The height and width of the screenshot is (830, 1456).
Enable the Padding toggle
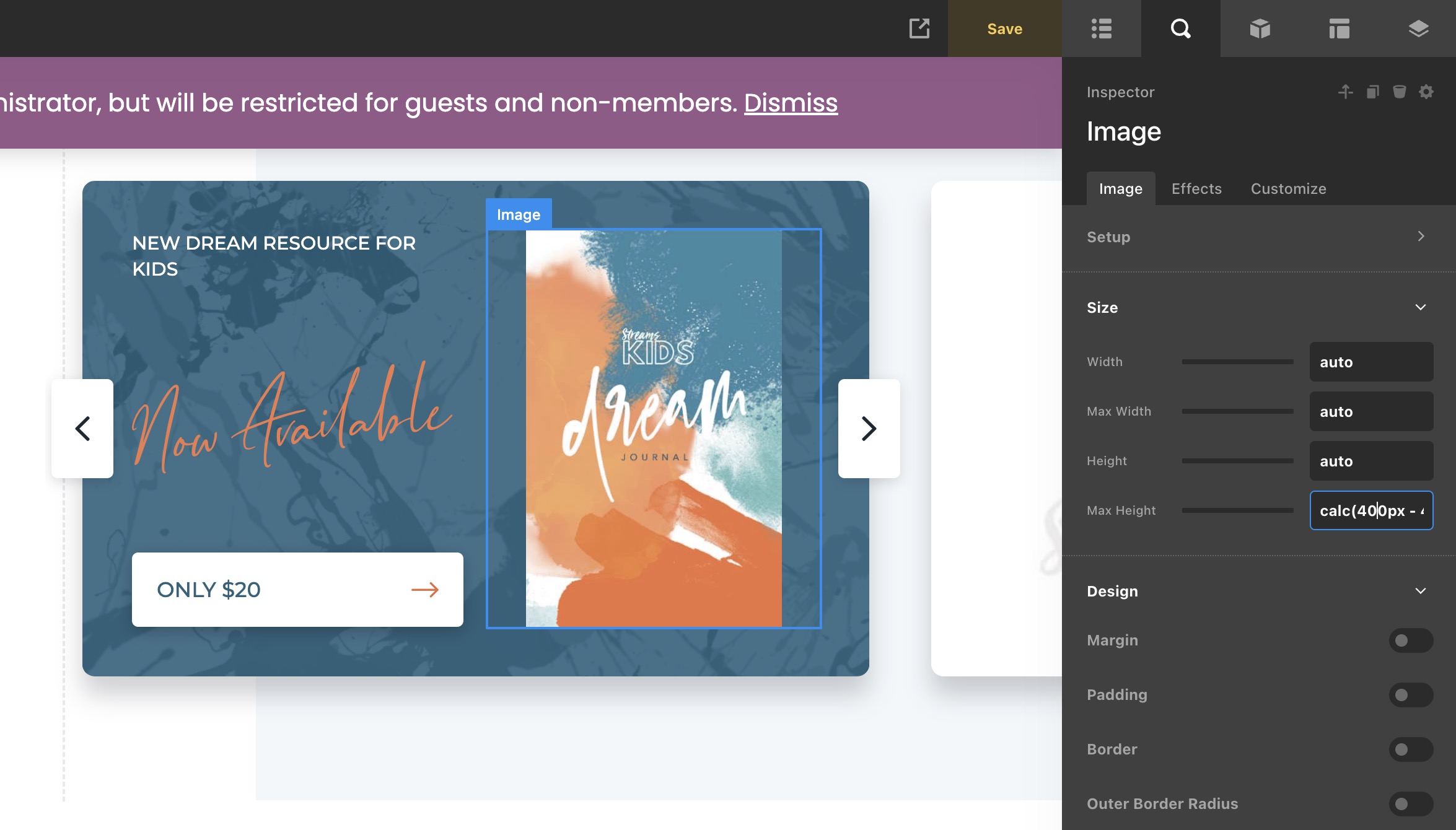(x=1411, y=695)
